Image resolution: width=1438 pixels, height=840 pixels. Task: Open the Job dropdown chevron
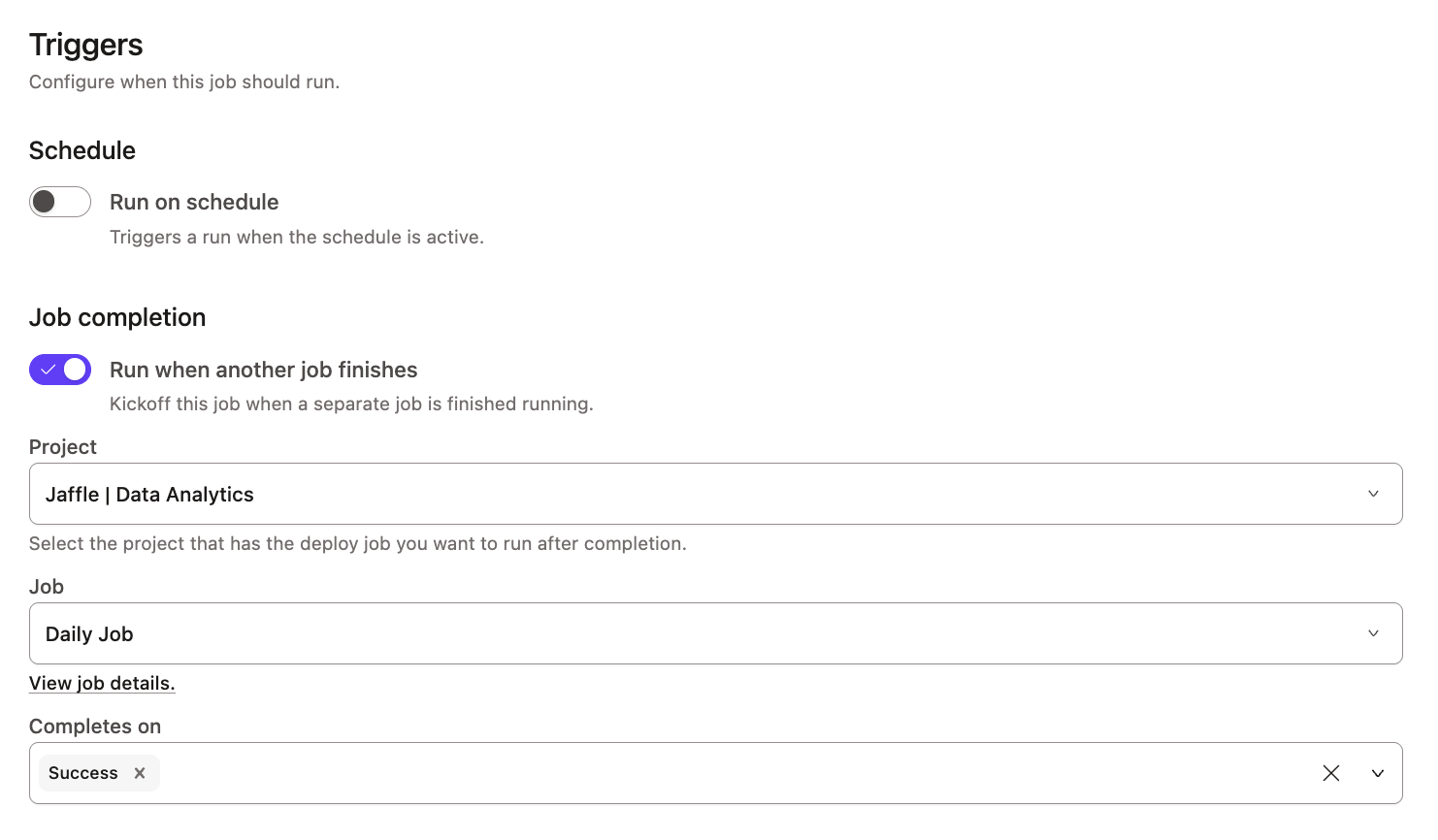coord(1373,633)
